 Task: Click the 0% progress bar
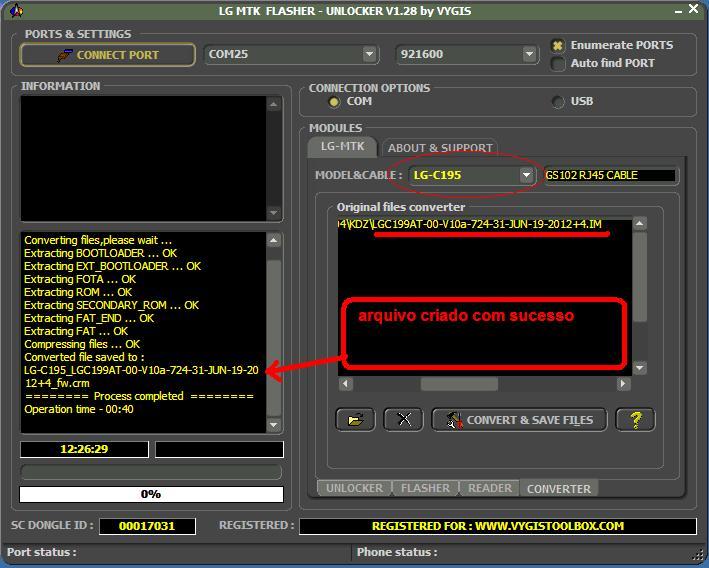151,494
